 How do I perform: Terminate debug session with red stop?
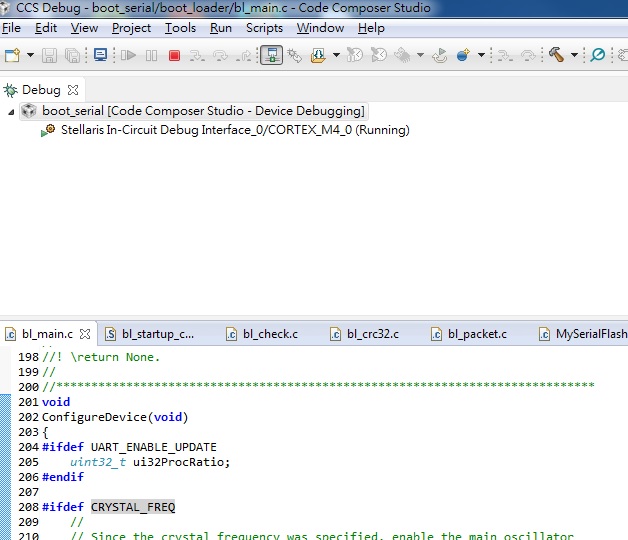click(174, 55)
